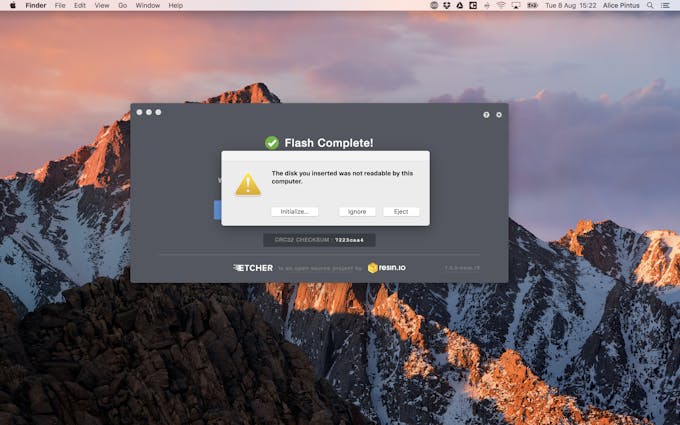The height and width of the screenshot is (425, 680).
Task: Click the Alice Pintus user name
Action: point(621,5)
